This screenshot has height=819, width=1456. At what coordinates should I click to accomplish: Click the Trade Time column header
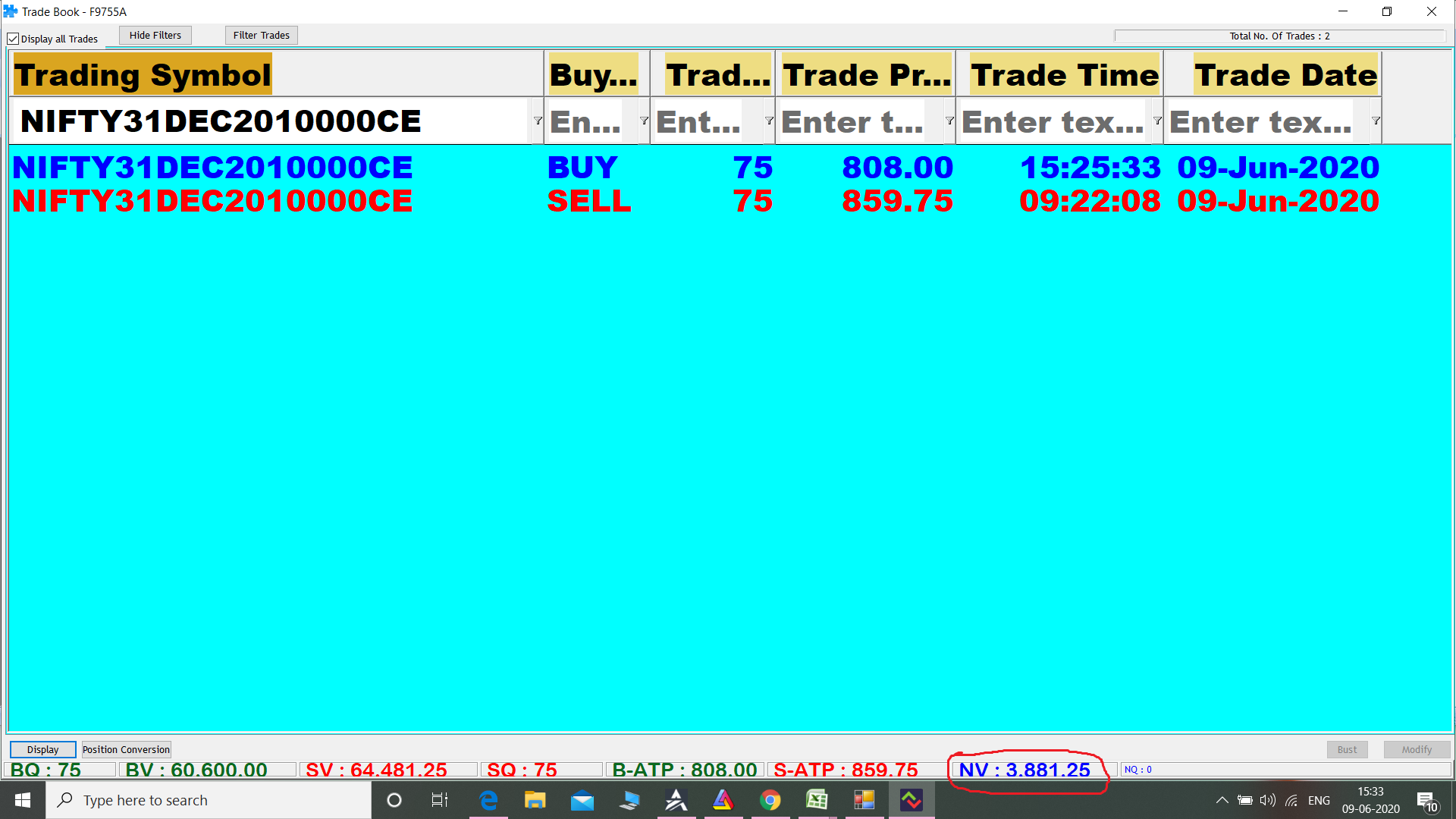(x=1064, y=74)
